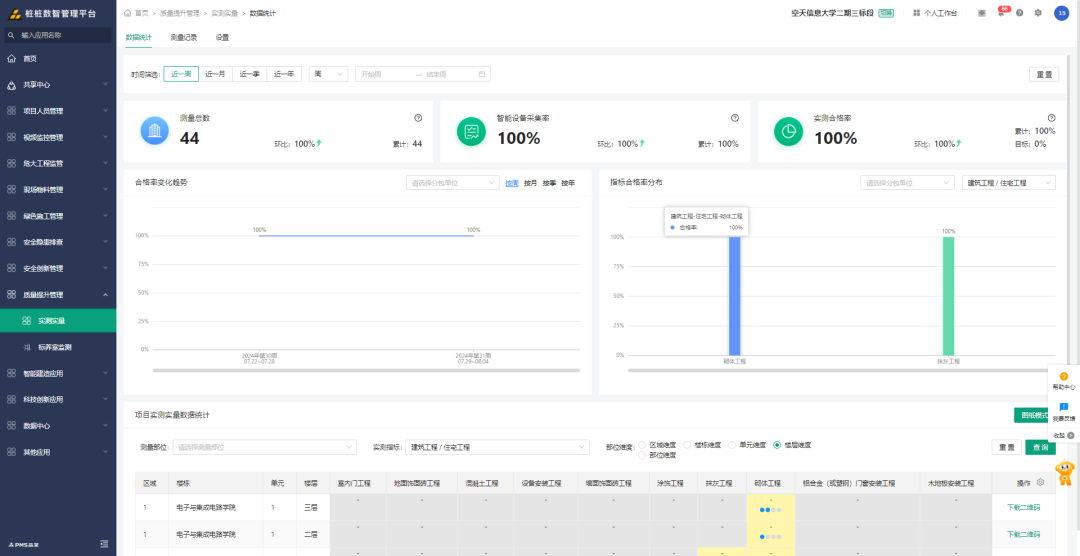The width and height of the screenshot is (1080, 556).
Task: Click the info icon on 实测合格率 card
Action: tap(1051, 118)
